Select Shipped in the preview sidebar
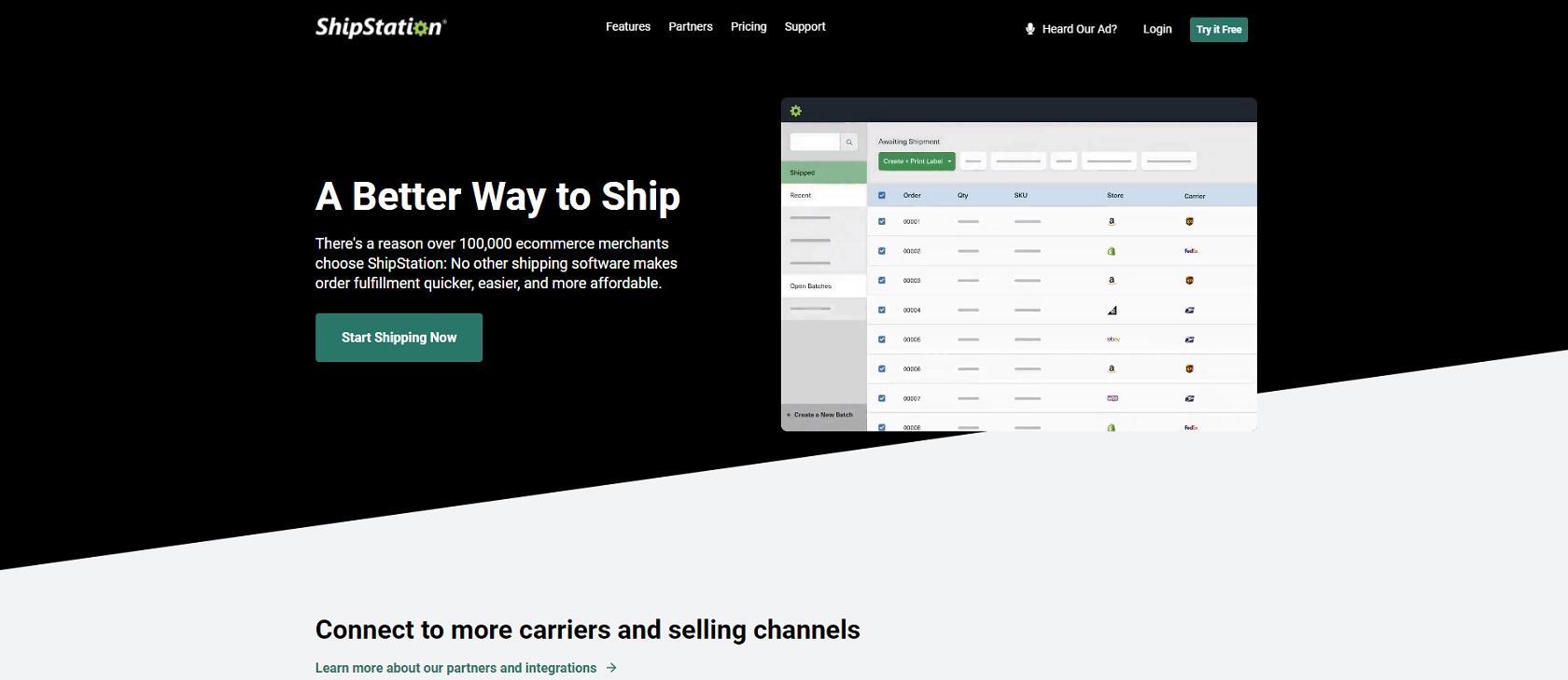 (824, 173)
